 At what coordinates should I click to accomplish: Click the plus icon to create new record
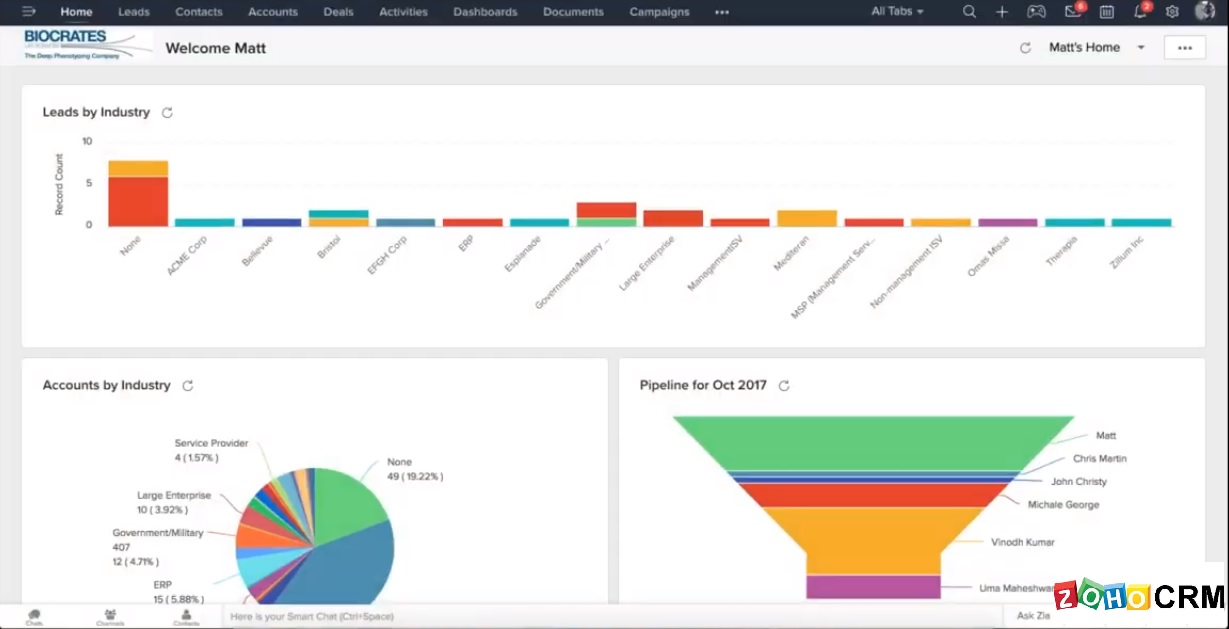click(x=1001, y=12)
